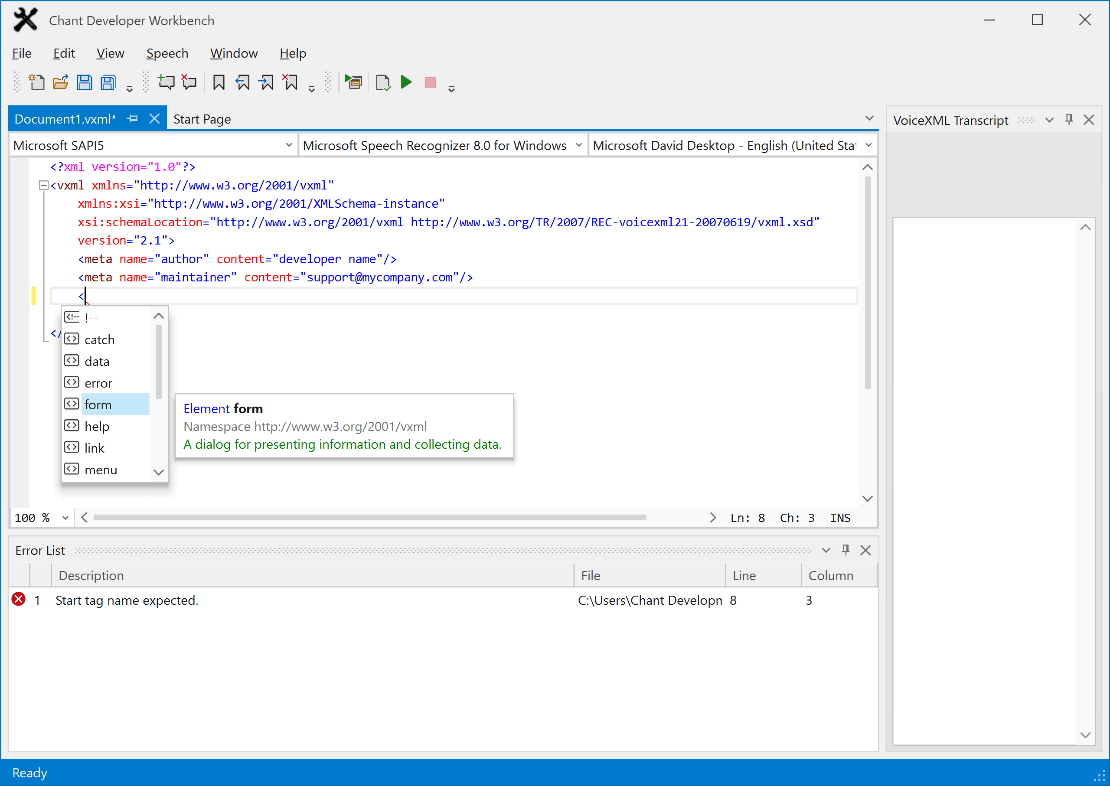
Task: Pin the VoiceXML Transcript panel
Action: click(x=1069, y=120)
